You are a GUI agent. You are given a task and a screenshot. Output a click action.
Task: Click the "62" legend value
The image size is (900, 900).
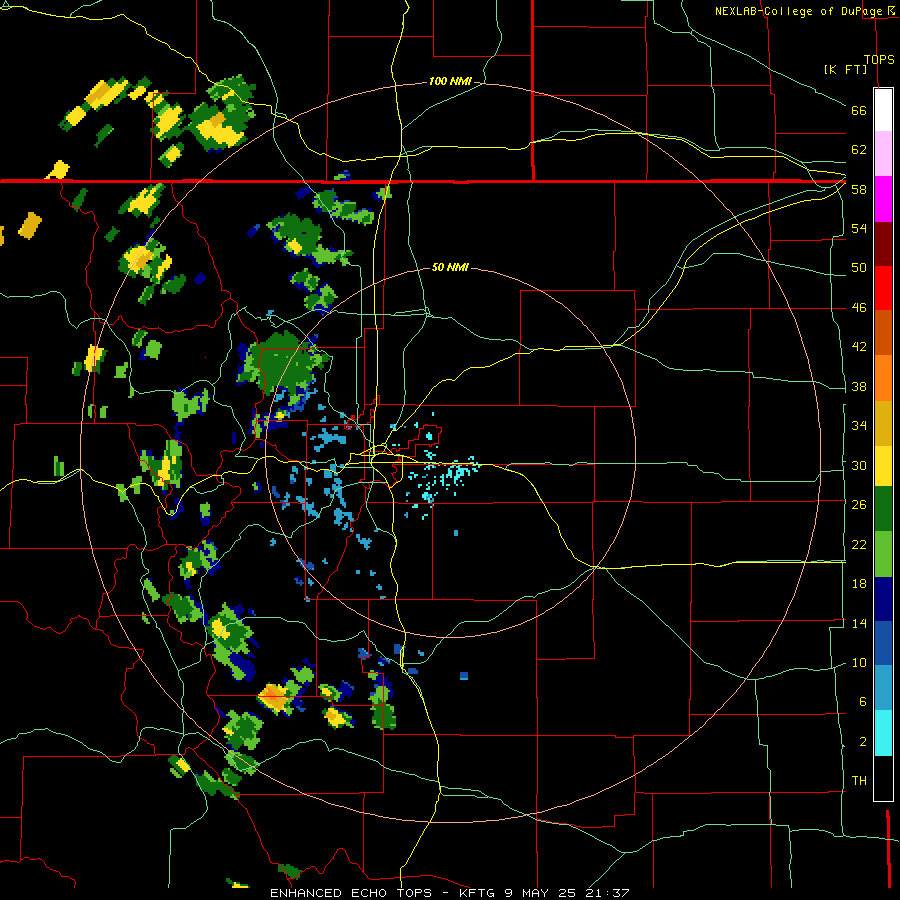[x=859, y=150]
